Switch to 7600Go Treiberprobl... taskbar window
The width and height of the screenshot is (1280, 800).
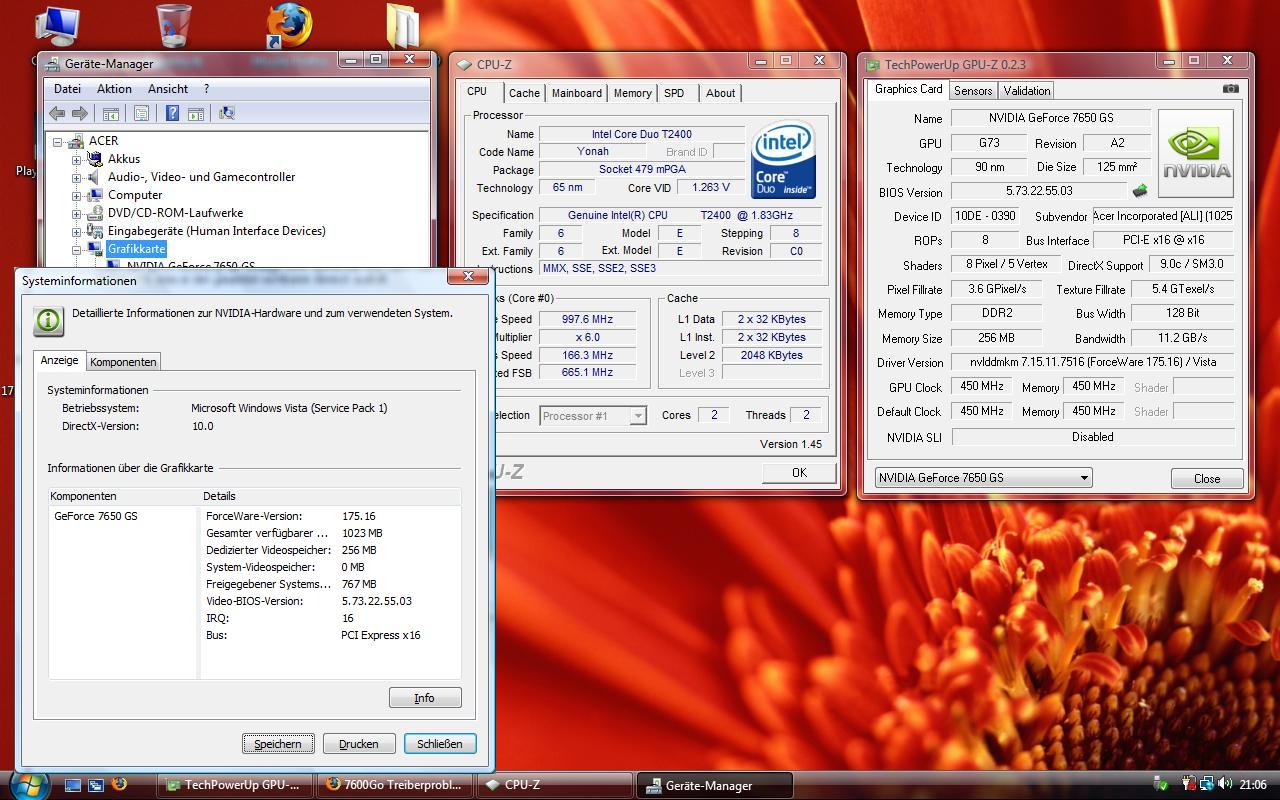[x=394, y=785]
